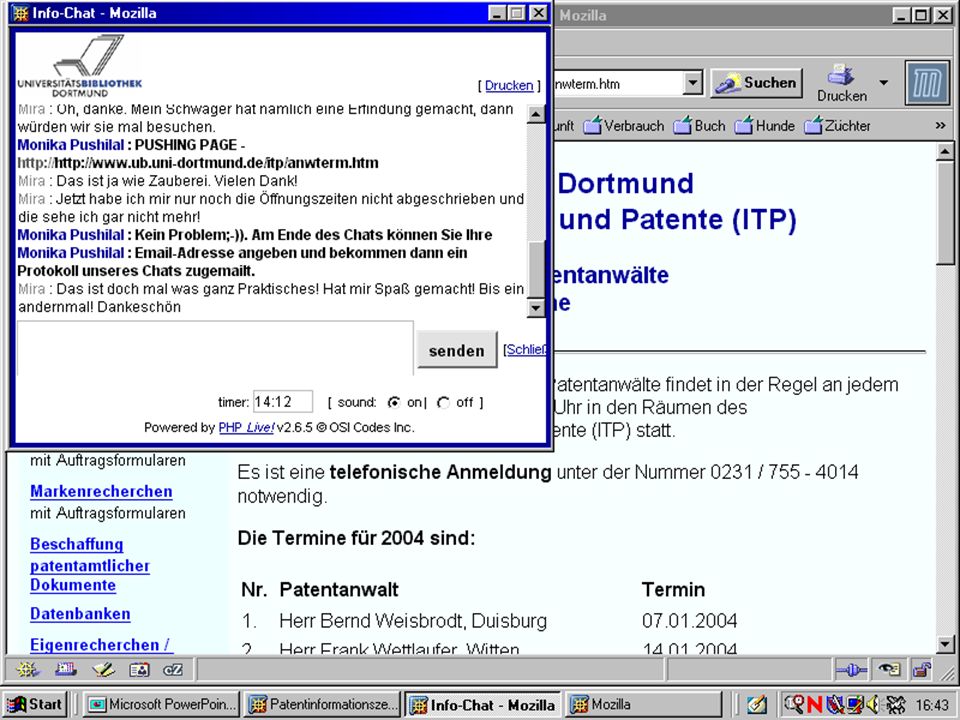Click the 'Termin' column header
Screen dimensions: 960x720
673,589
